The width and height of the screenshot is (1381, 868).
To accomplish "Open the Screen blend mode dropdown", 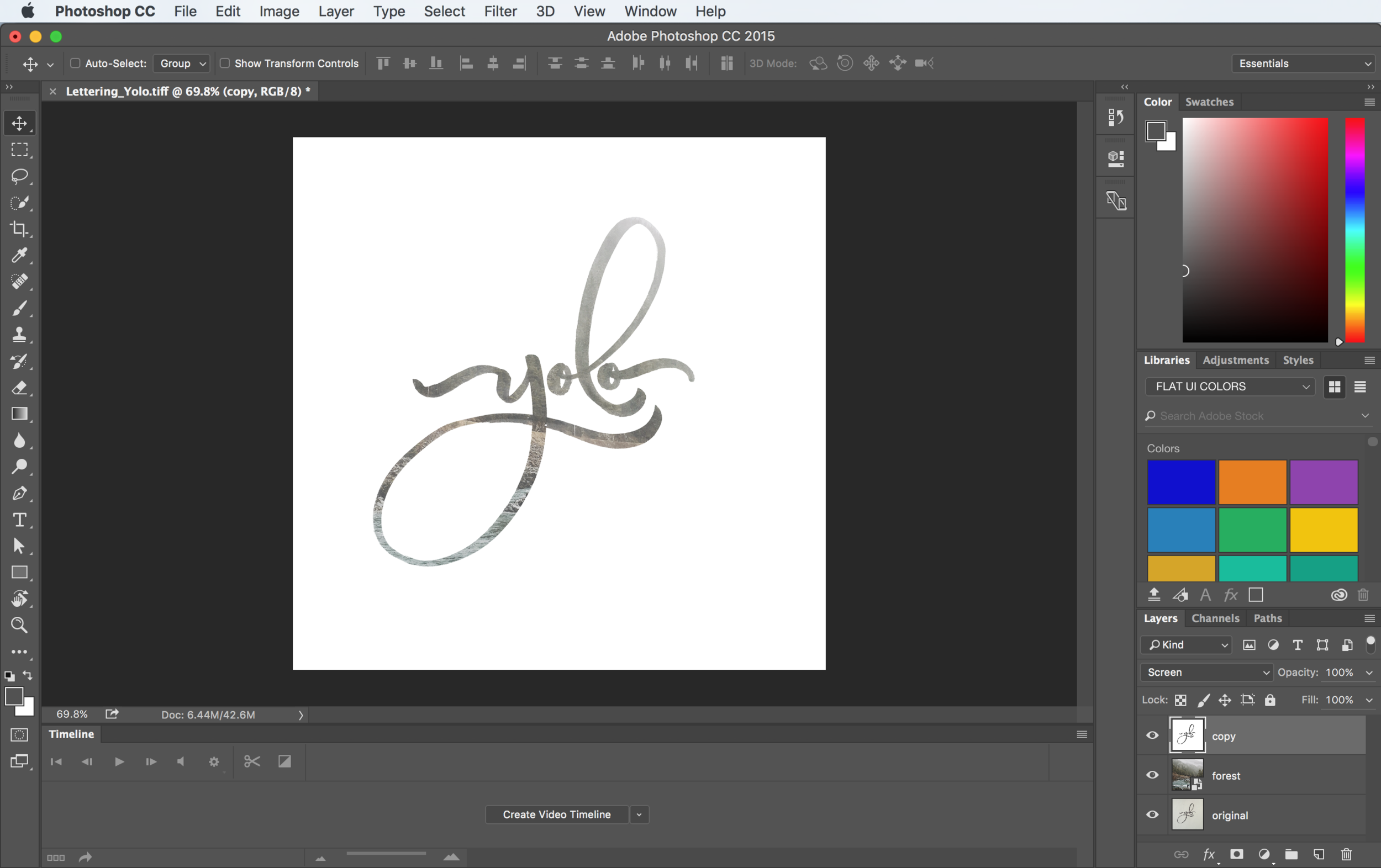I will (x=1206, y=672).
